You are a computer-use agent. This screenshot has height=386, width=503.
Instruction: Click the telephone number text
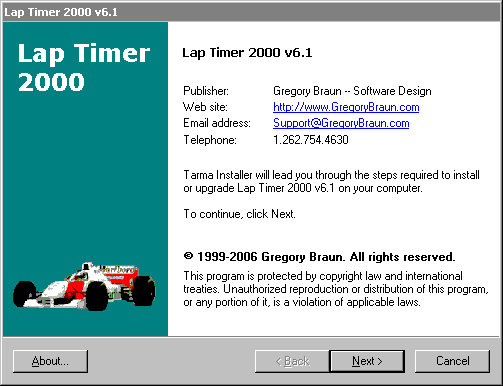pyautogui.click(x=311, y=140)
